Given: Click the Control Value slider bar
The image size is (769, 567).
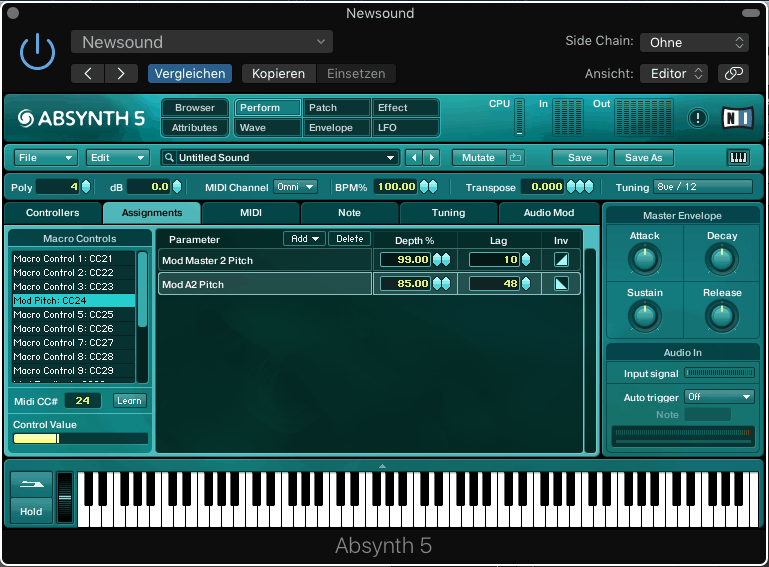Looking at the screenshot, I should [80, 438].
